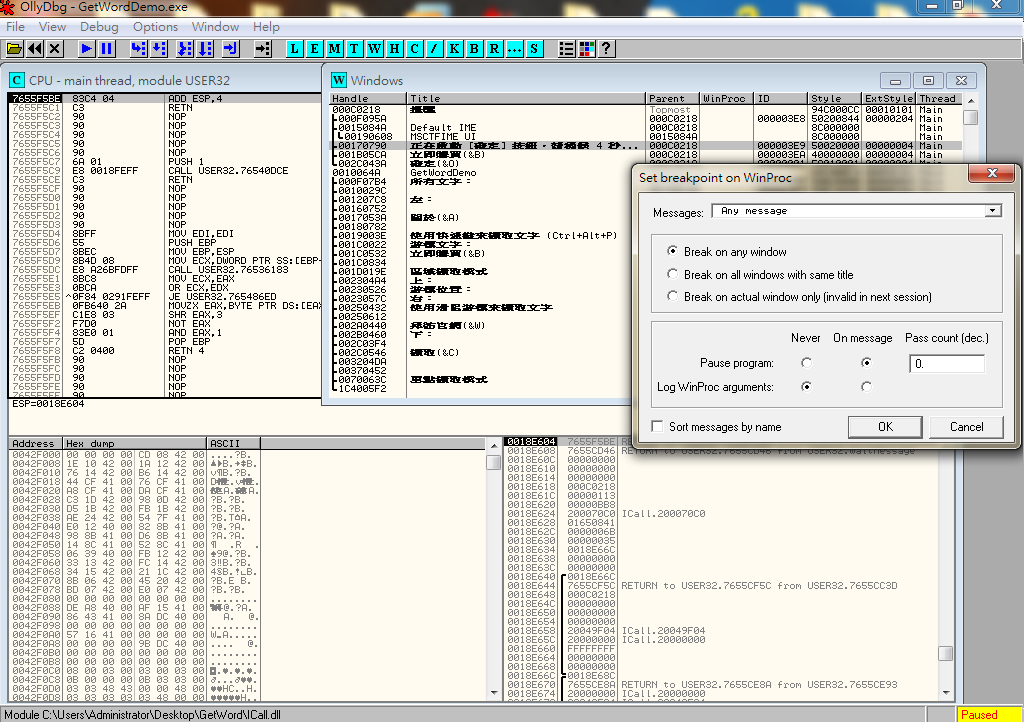1024x722 pixels.
Task: Click the Pass count input field
Action: coord(946,364)
